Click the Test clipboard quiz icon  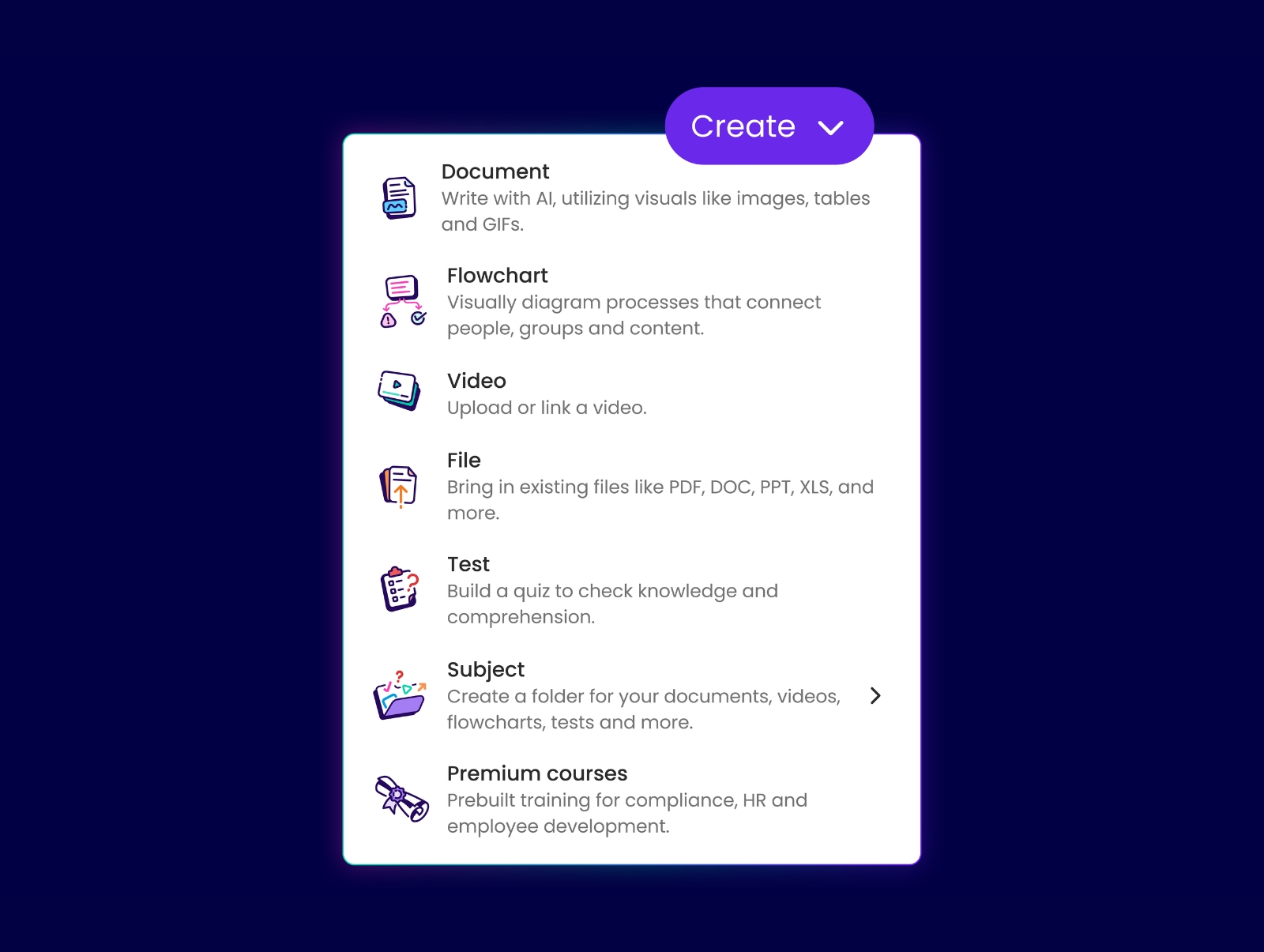point(400,589)
